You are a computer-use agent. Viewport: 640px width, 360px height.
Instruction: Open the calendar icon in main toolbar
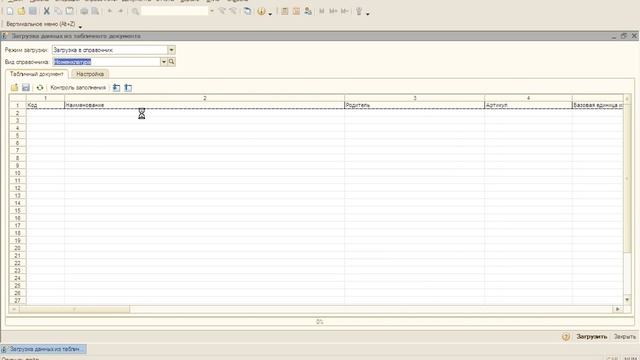pyautogui.click(x=296, y=11)
